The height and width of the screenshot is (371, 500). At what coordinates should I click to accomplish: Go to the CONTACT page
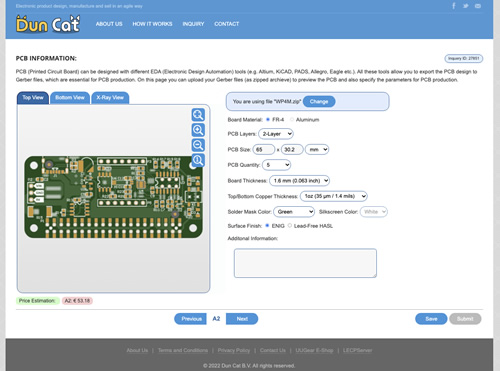click(x=227, y=24)
